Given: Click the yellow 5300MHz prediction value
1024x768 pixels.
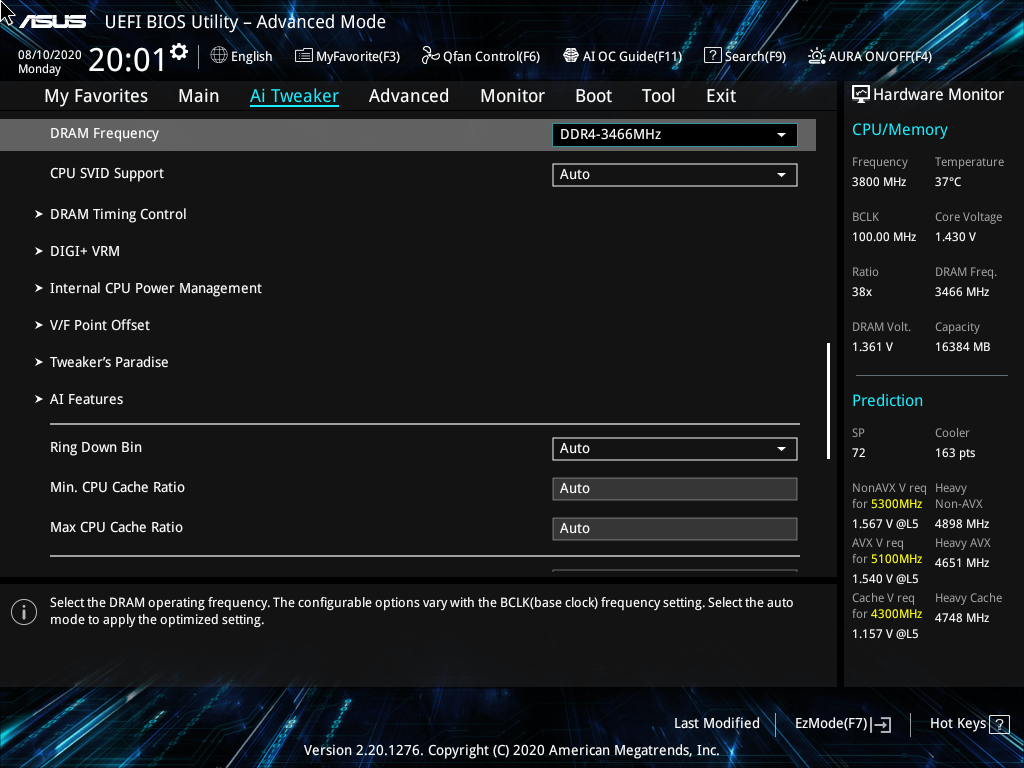Looking at the screenshot, I should [x=897, y=504].
